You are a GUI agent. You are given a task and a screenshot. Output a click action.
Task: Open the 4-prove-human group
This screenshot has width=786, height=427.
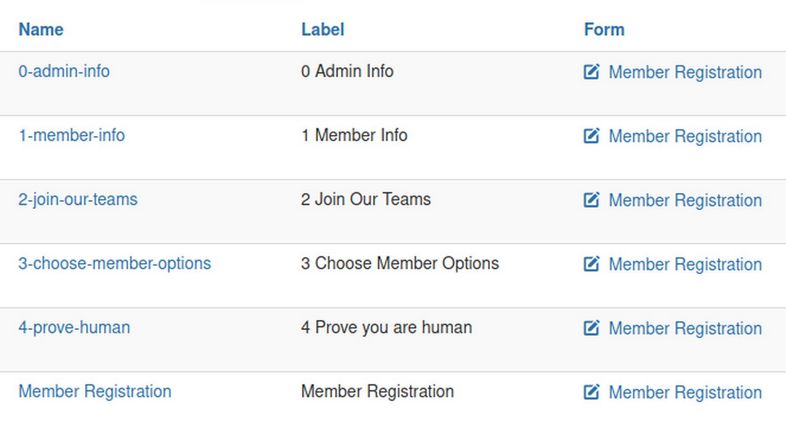[x=74, y=327]
